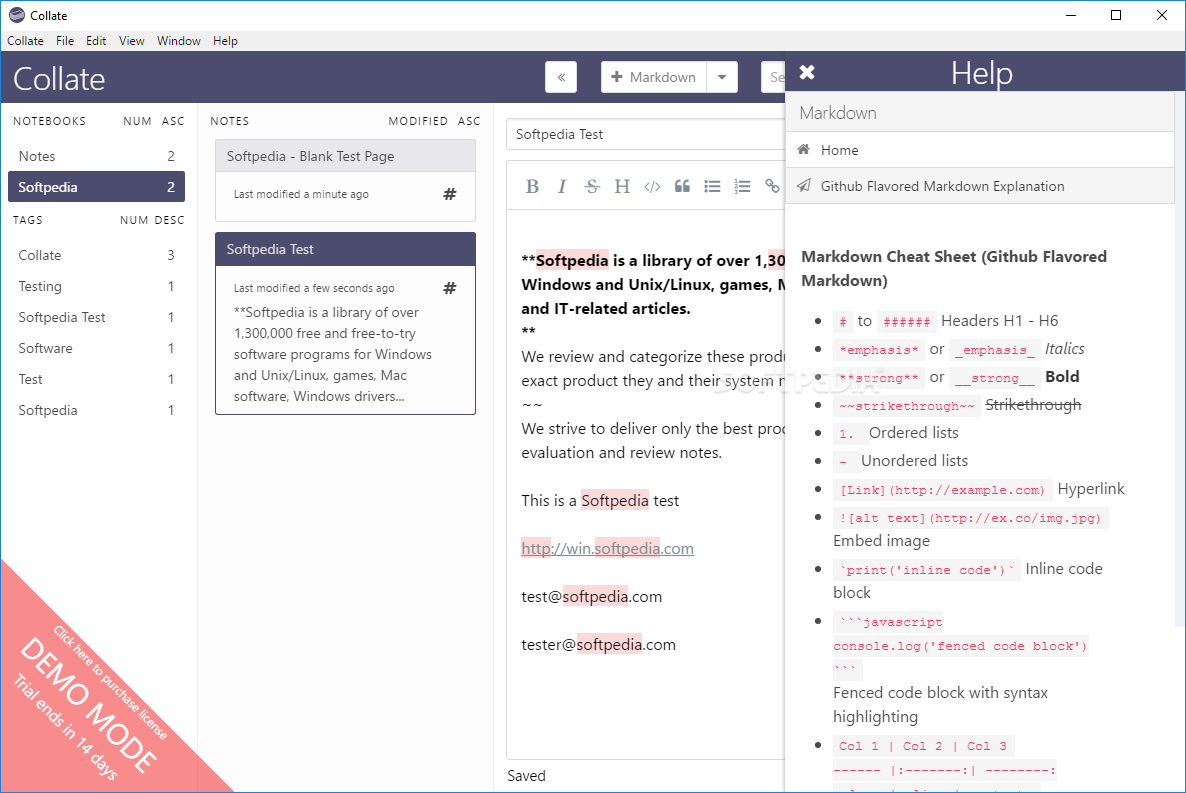
Task: Click the Home icon in Help panel
Action: 804,150
